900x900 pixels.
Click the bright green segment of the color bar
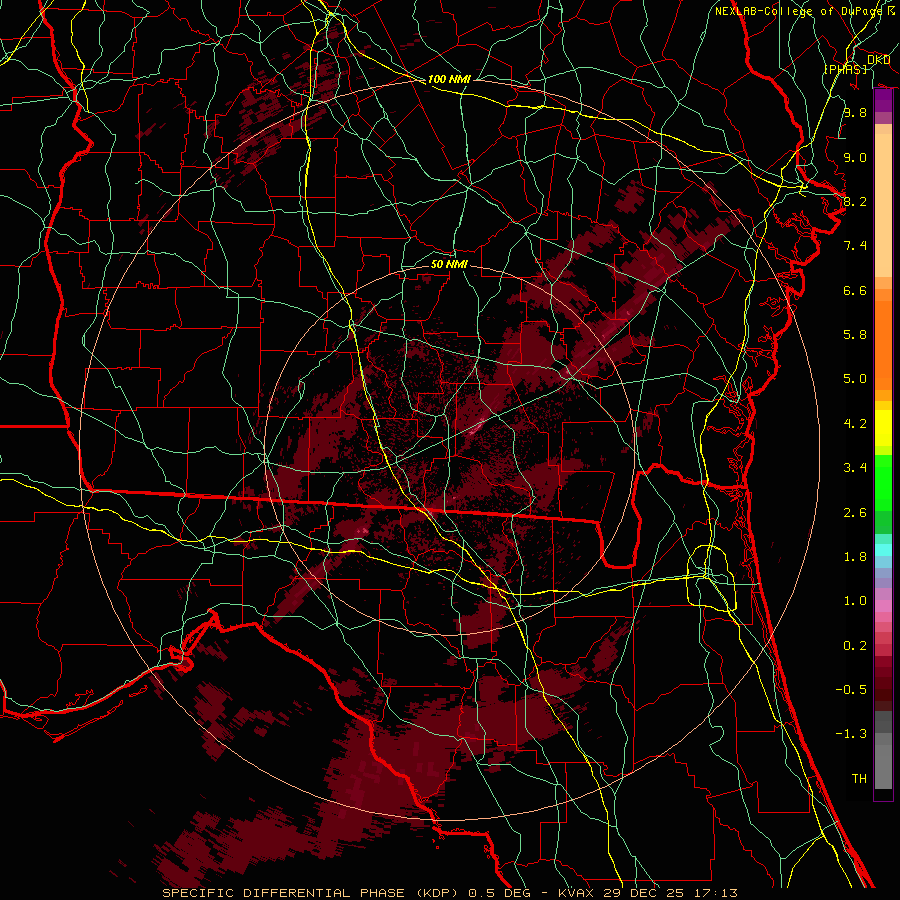coord(883,483)
